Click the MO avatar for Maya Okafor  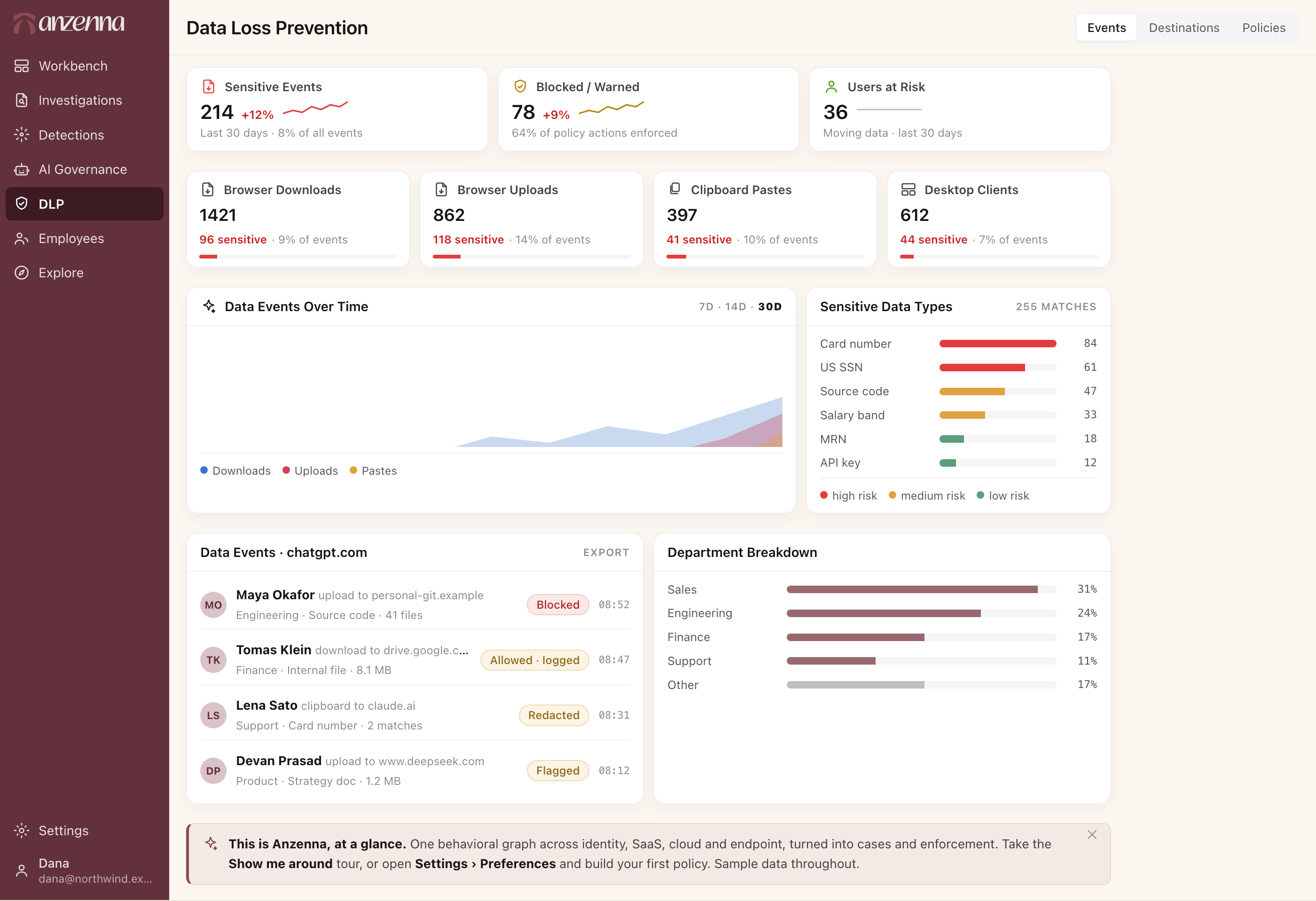(x=213, y=605)
